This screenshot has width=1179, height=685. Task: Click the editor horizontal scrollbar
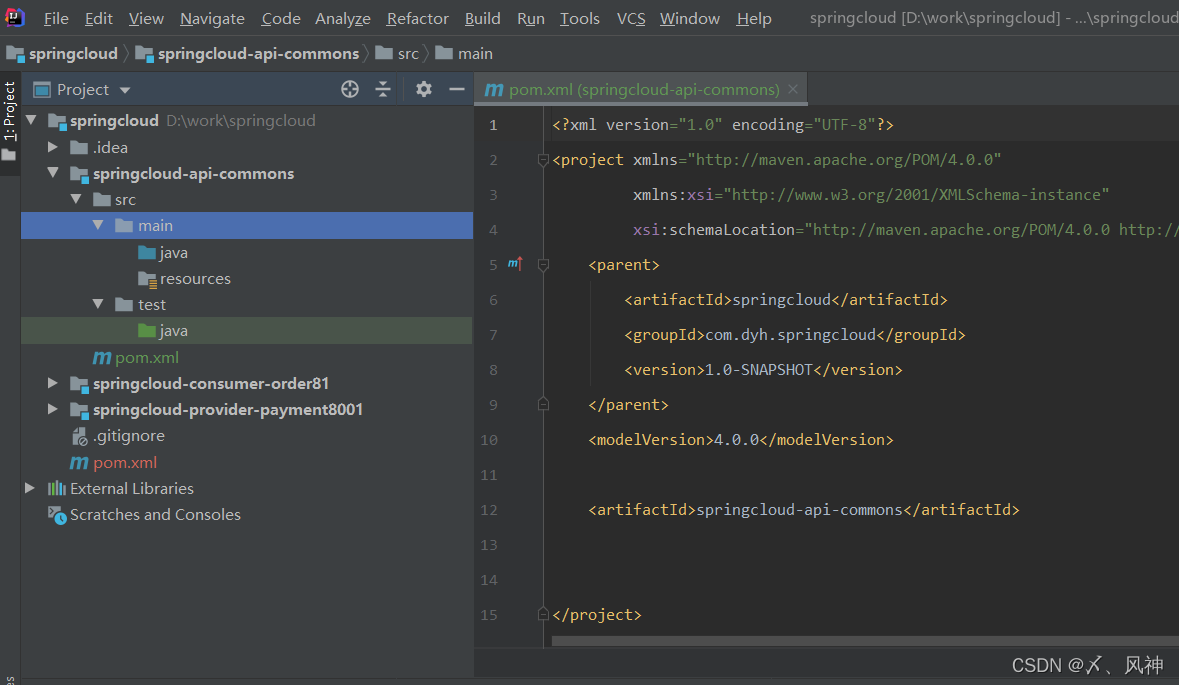point(865,641)
